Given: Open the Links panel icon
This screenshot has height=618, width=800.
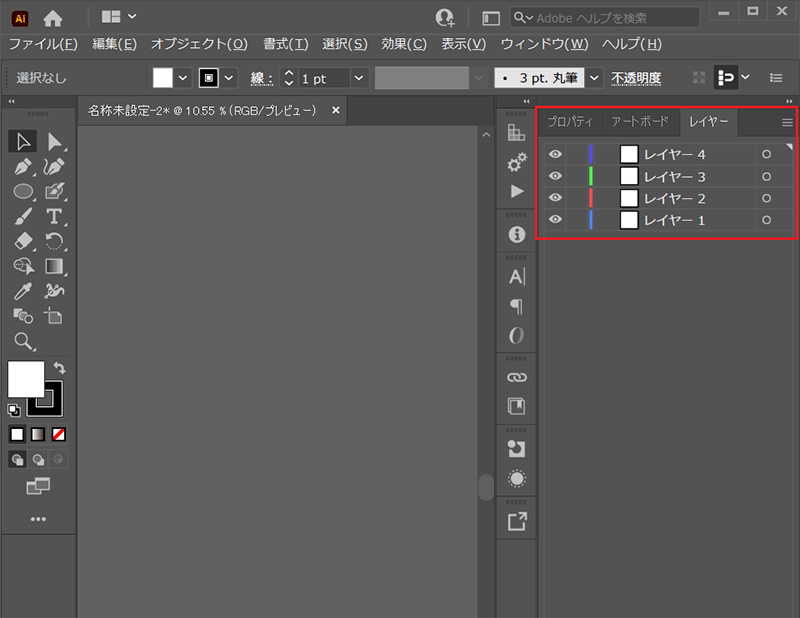Looking at the screenshot, I should [x=516, y=378].
